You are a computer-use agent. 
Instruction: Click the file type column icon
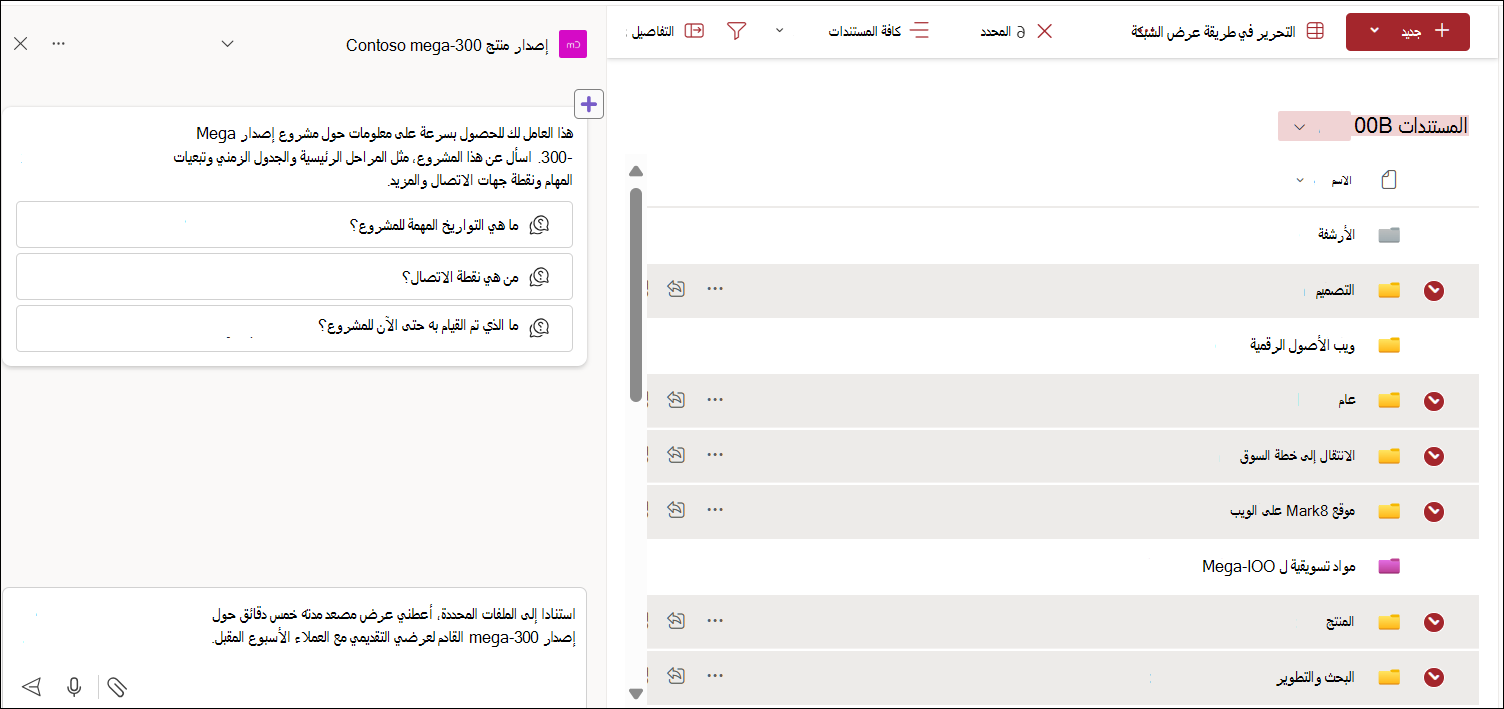pos(1388,180)
